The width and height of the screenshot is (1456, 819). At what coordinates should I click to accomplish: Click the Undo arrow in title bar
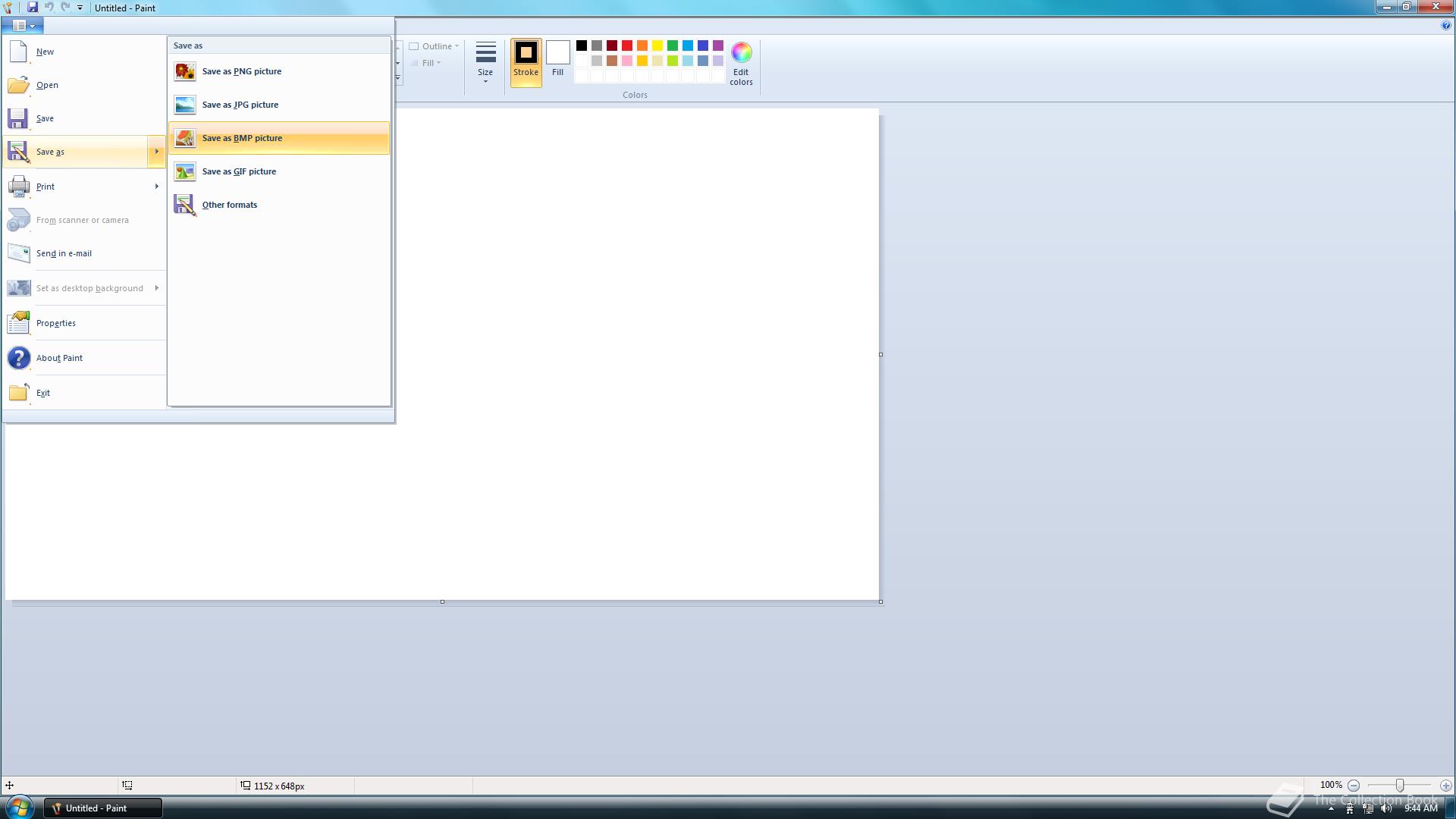[x=49, y=8]
